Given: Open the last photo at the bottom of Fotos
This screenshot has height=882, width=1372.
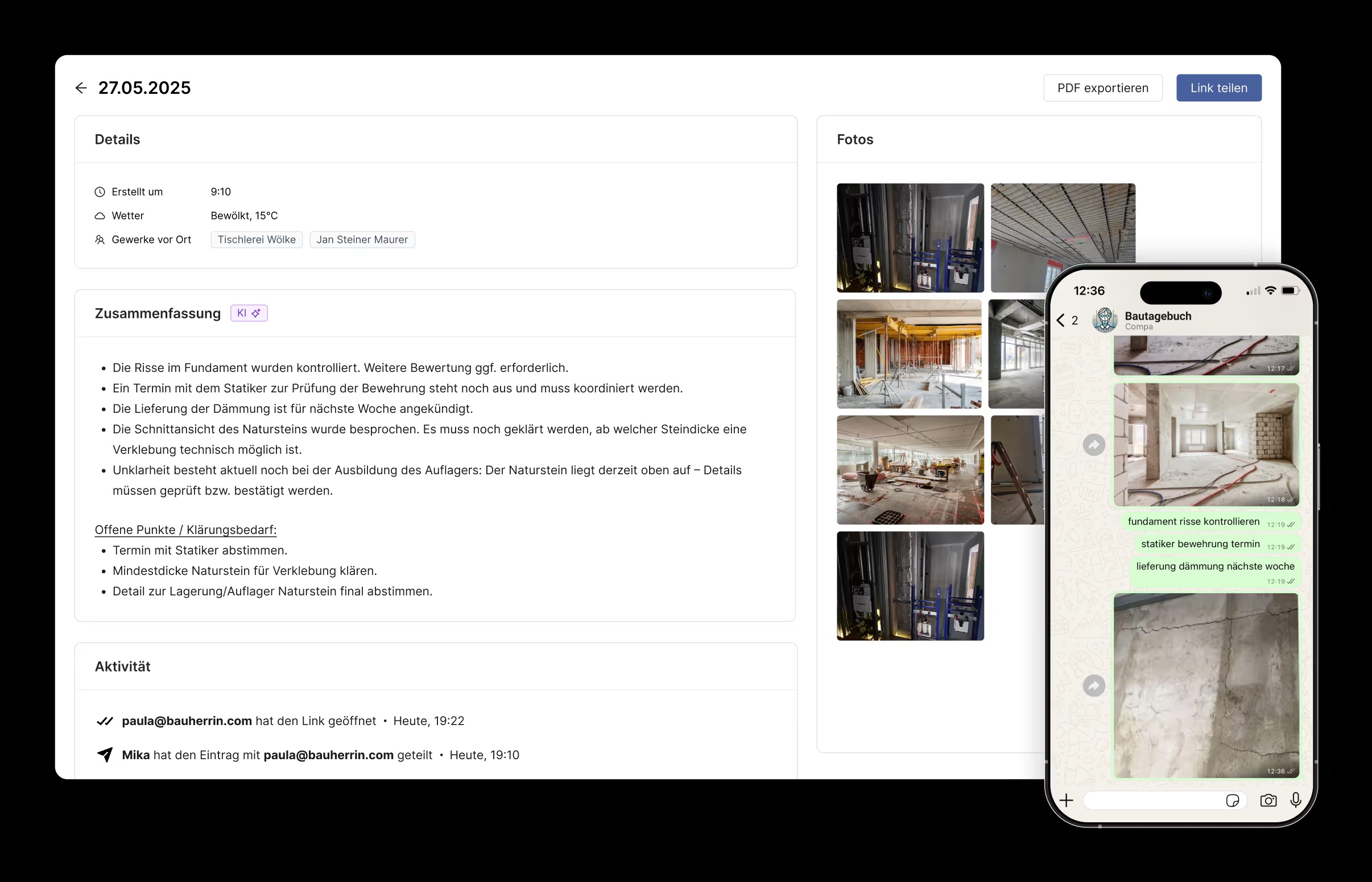Looking at the screenshot, I should [910, 586].
